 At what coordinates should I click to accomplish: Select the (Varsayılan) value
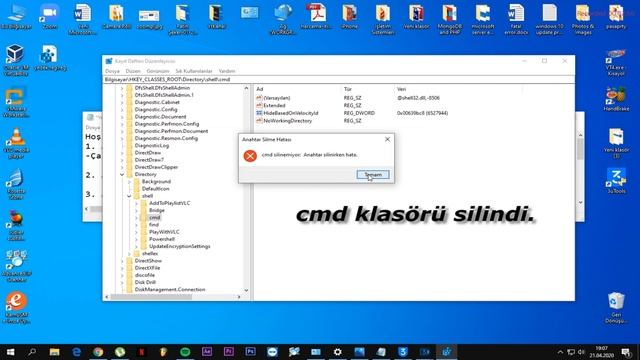click(276, 98)
